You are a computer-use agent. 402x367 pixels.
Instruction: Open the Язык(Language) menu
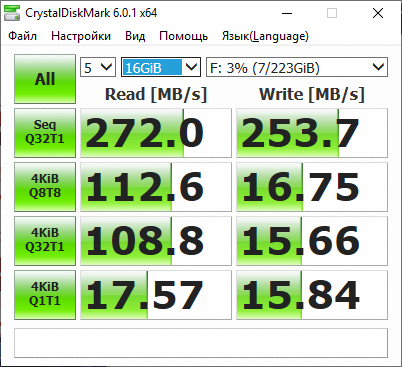pyautogui.click(x=265, y=36)
